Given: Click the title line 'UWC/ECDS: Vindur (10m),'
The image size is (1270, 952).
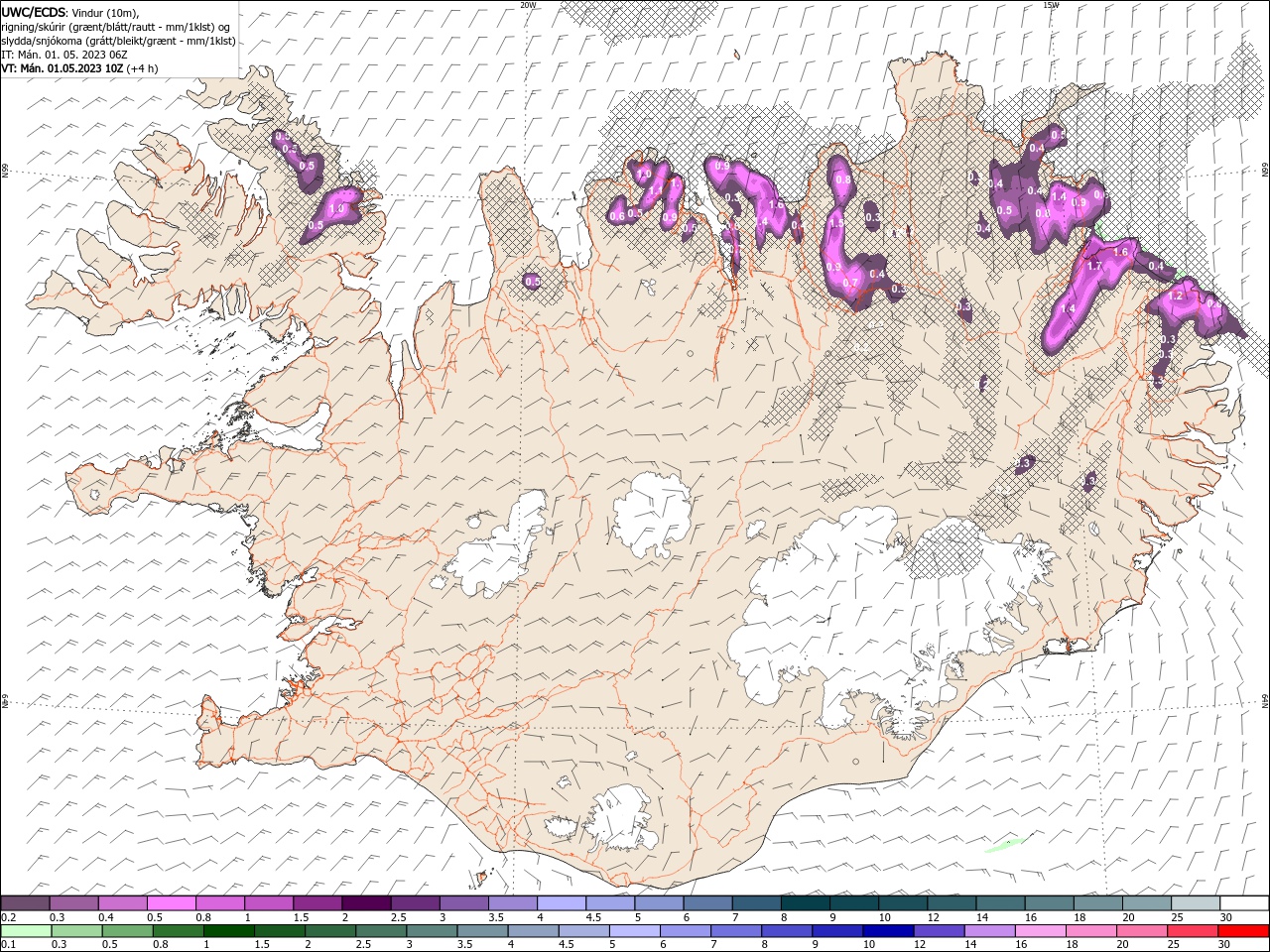Looking at the screenshot, I should click(69, 12).
